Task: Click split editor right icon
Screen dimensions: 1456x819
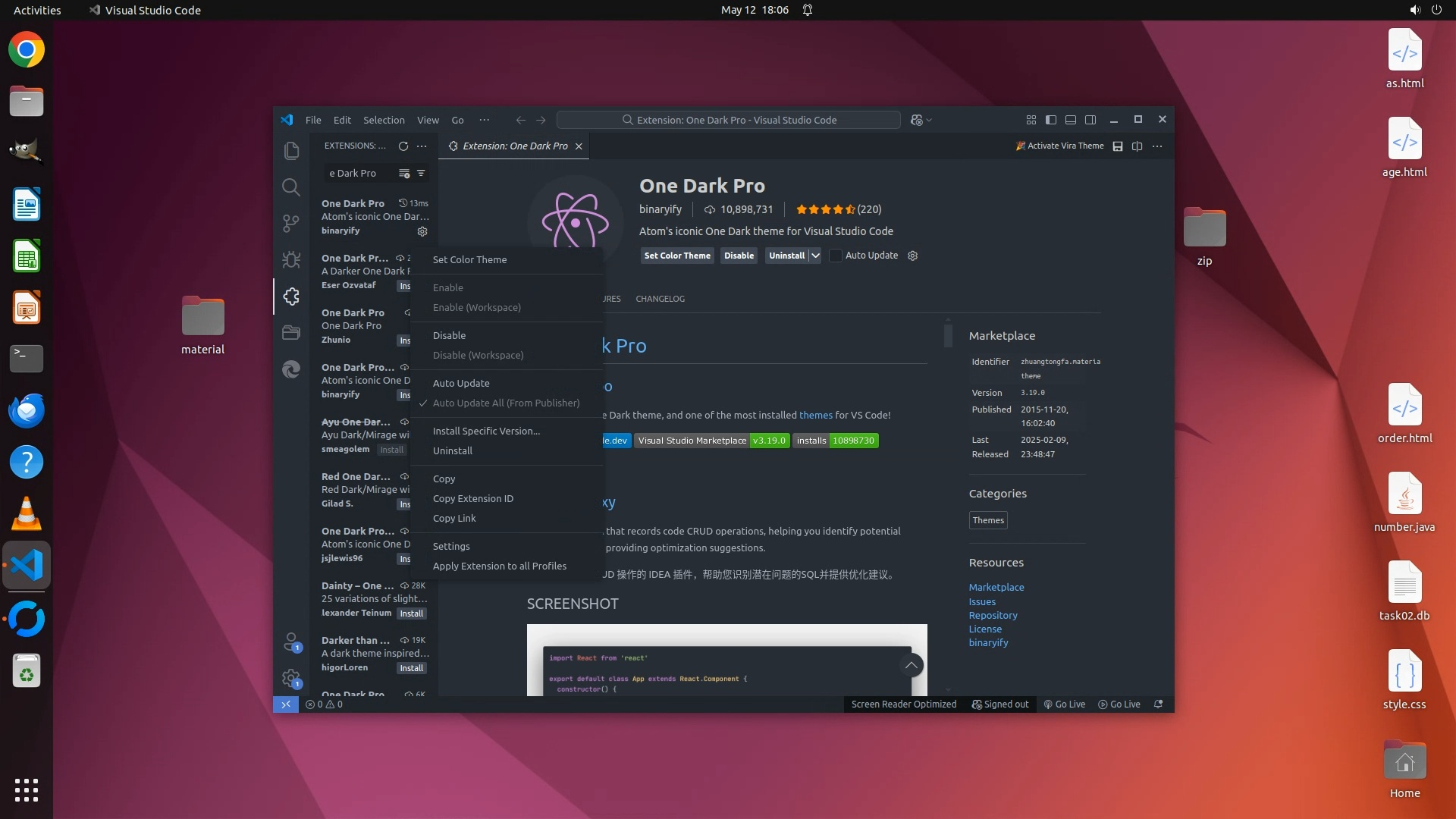Action: pyautogui.click(x=1137, y=146)
